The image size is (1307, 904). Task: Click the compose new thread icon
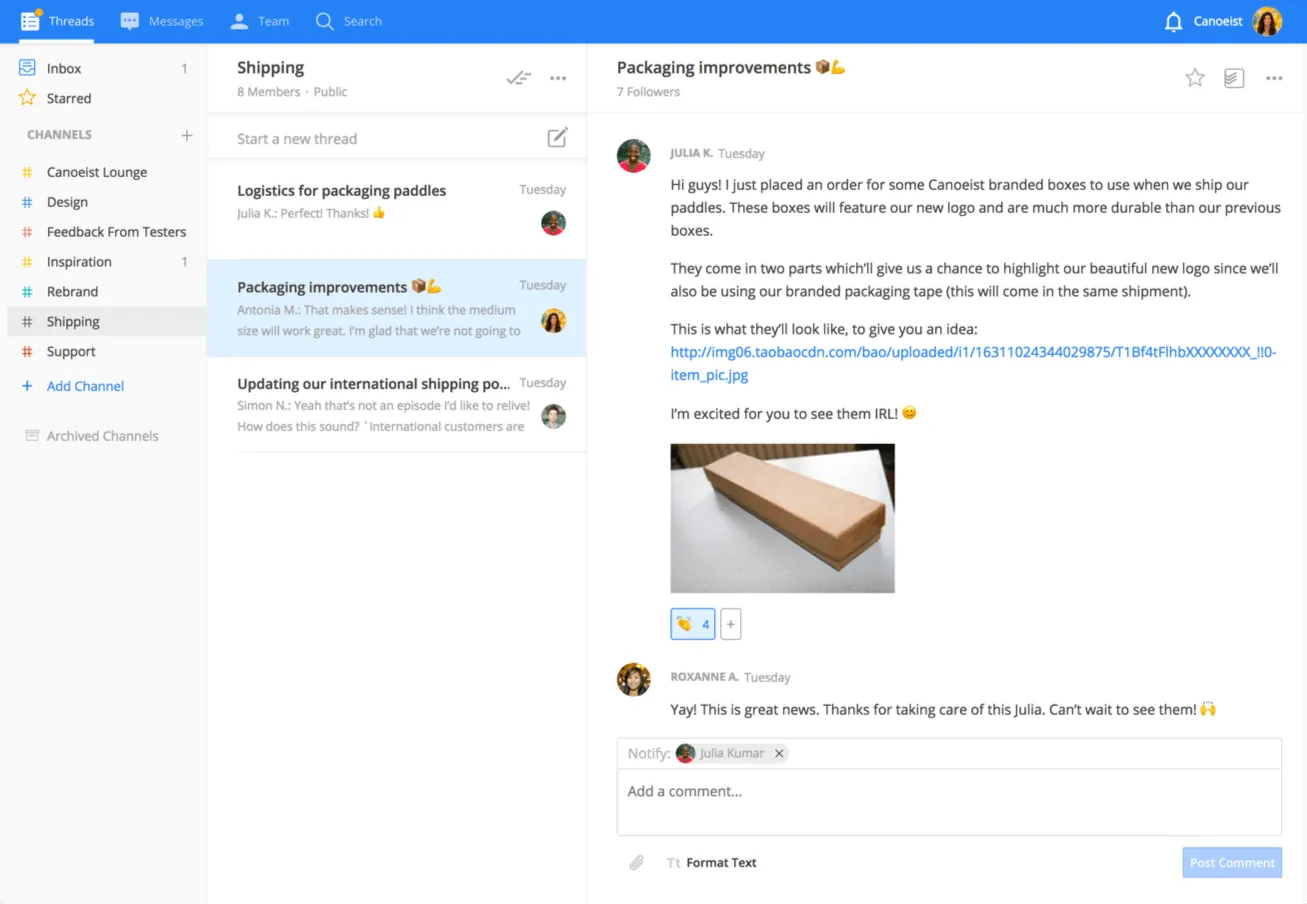[557, 138]
